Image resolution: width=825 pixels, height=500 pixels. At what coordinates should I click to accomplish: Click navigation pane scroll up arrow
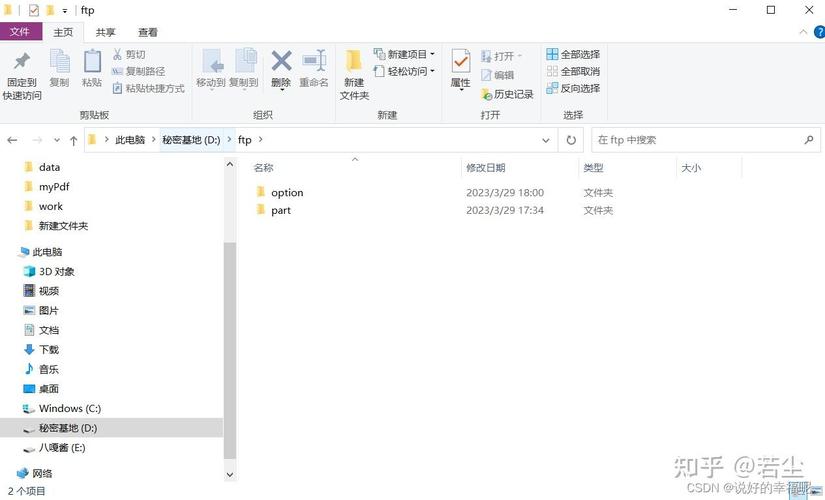[229, 164]
